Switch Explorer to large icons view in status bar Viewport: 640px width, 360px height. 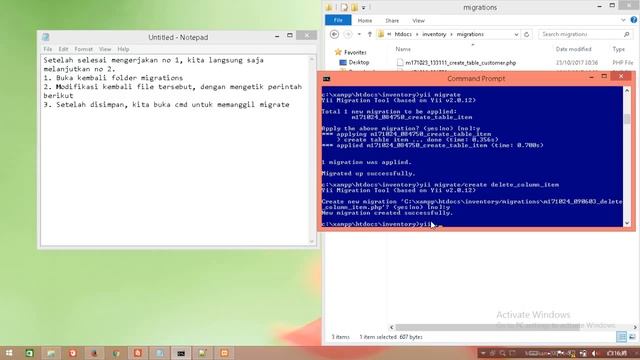[632, 337]
